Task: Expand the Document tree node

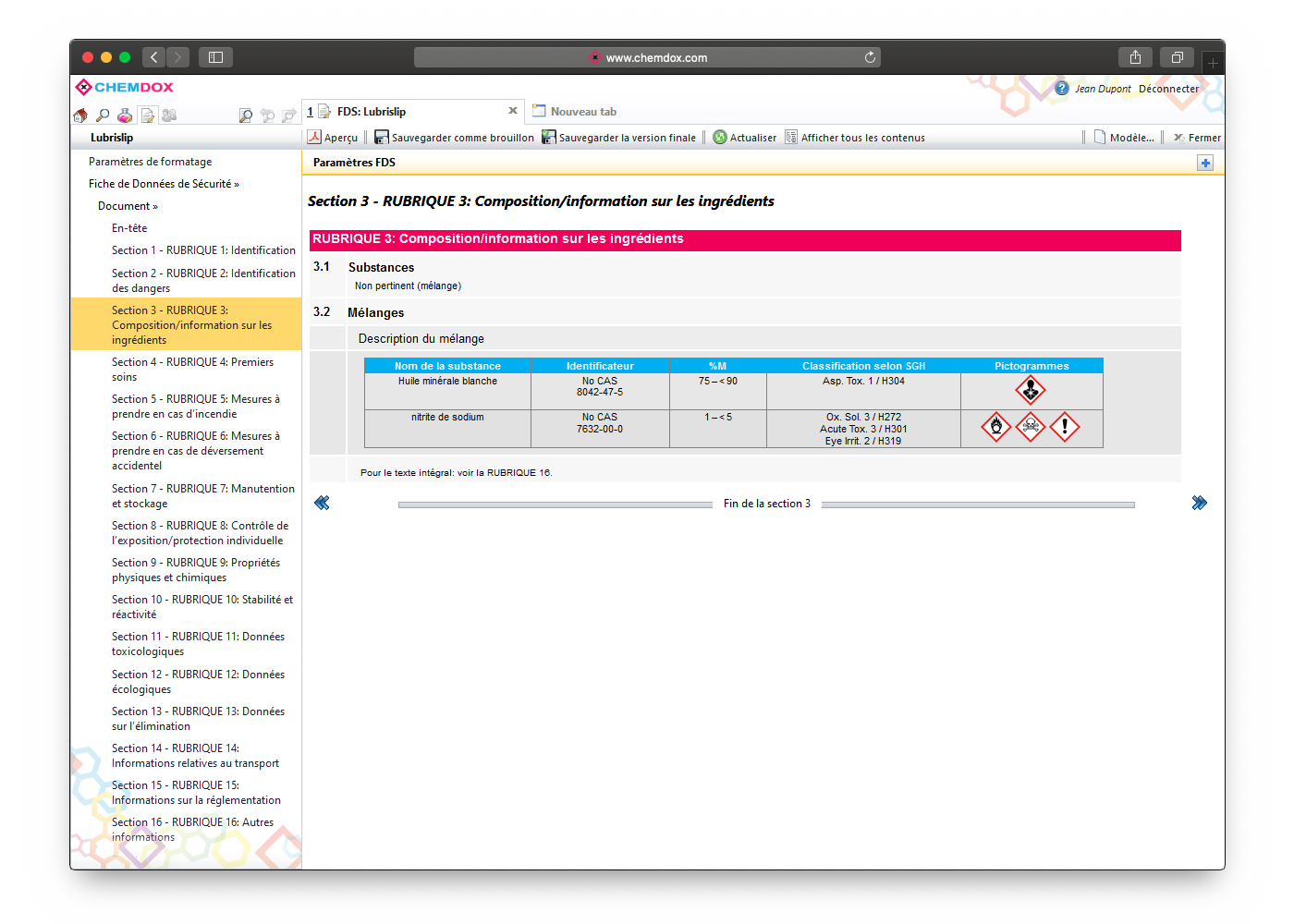Action: [x=128, y=206]
